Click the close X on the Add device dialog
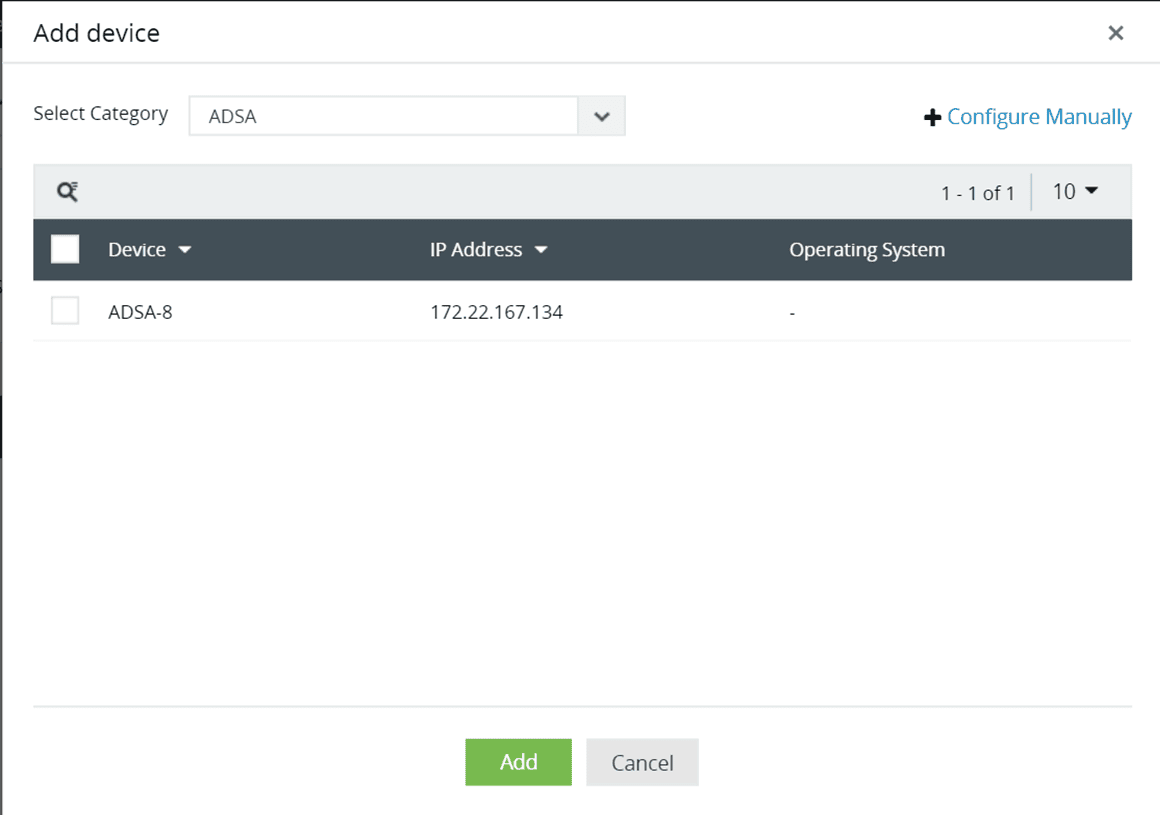 1115,32
